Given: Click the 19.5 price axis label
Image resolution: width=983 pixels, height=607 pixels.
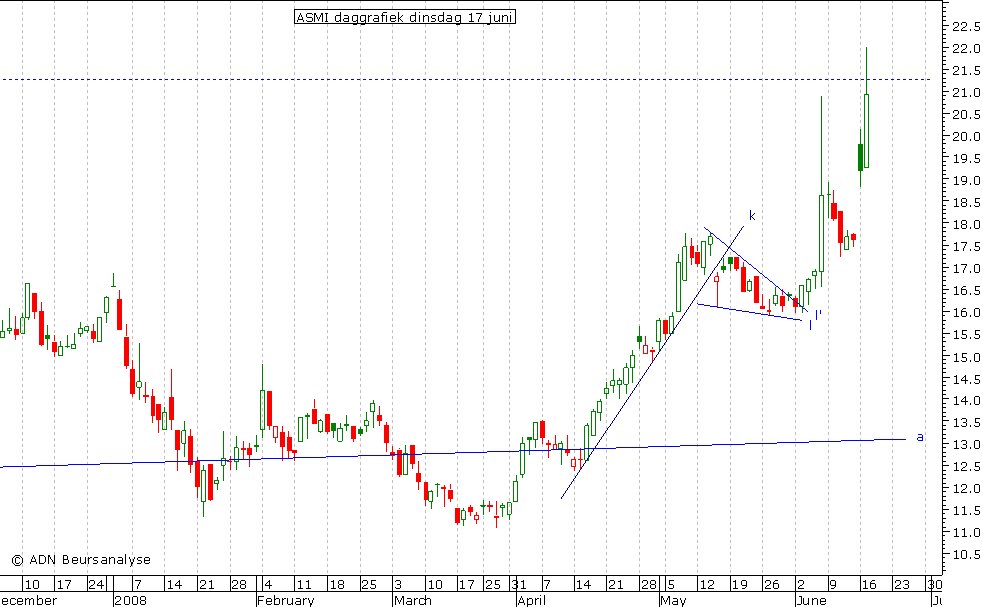Looking at the screenshot, I should tap(966, 159).
